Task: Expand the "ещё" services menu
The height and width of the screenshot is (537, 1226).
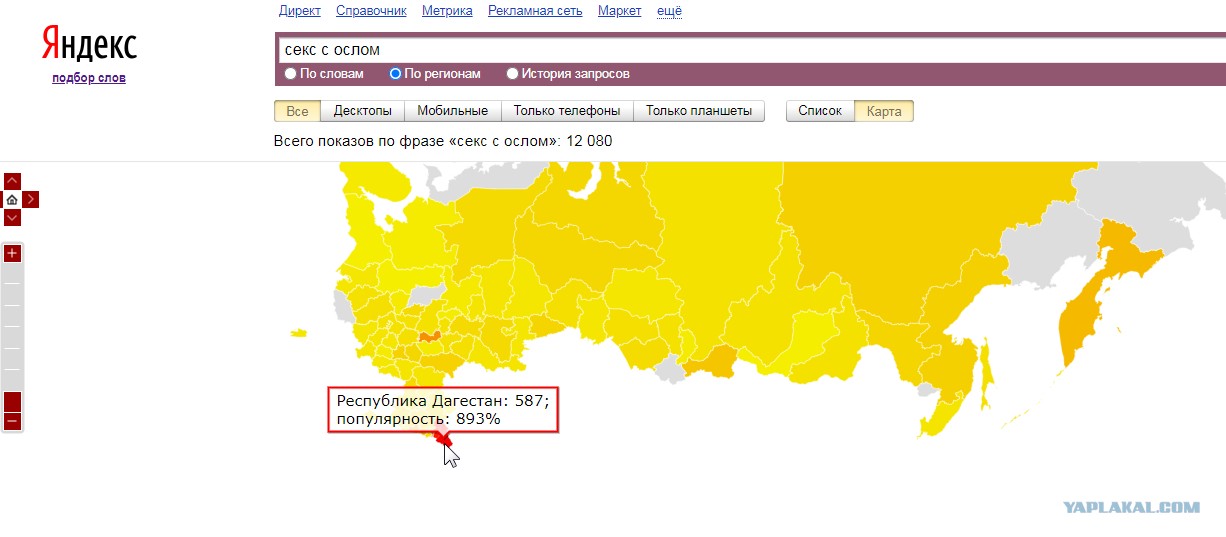Action: 669,11
